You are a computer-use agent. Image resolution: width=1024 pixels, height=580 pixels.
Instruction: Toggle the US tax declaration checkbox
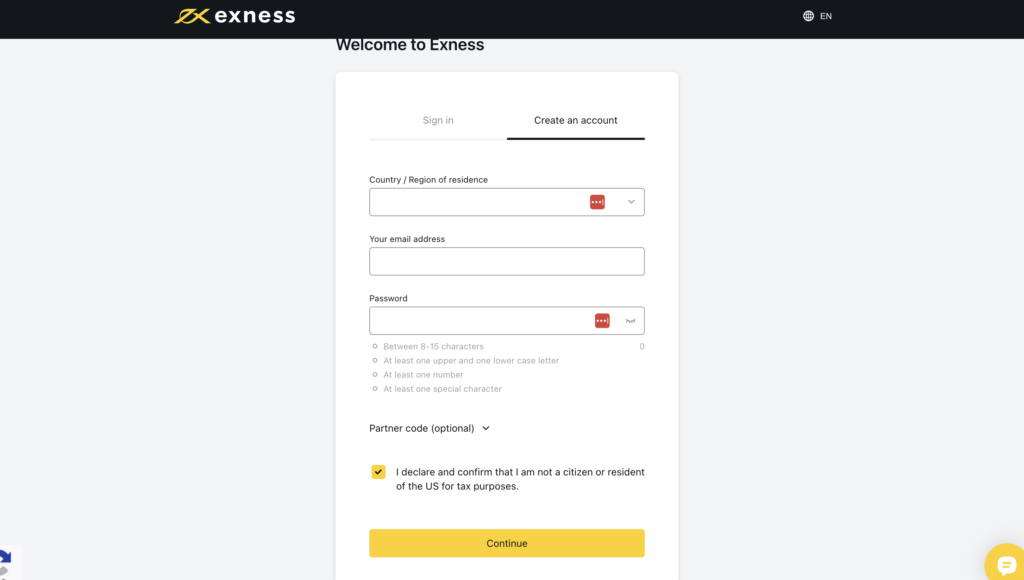(378, 472)
